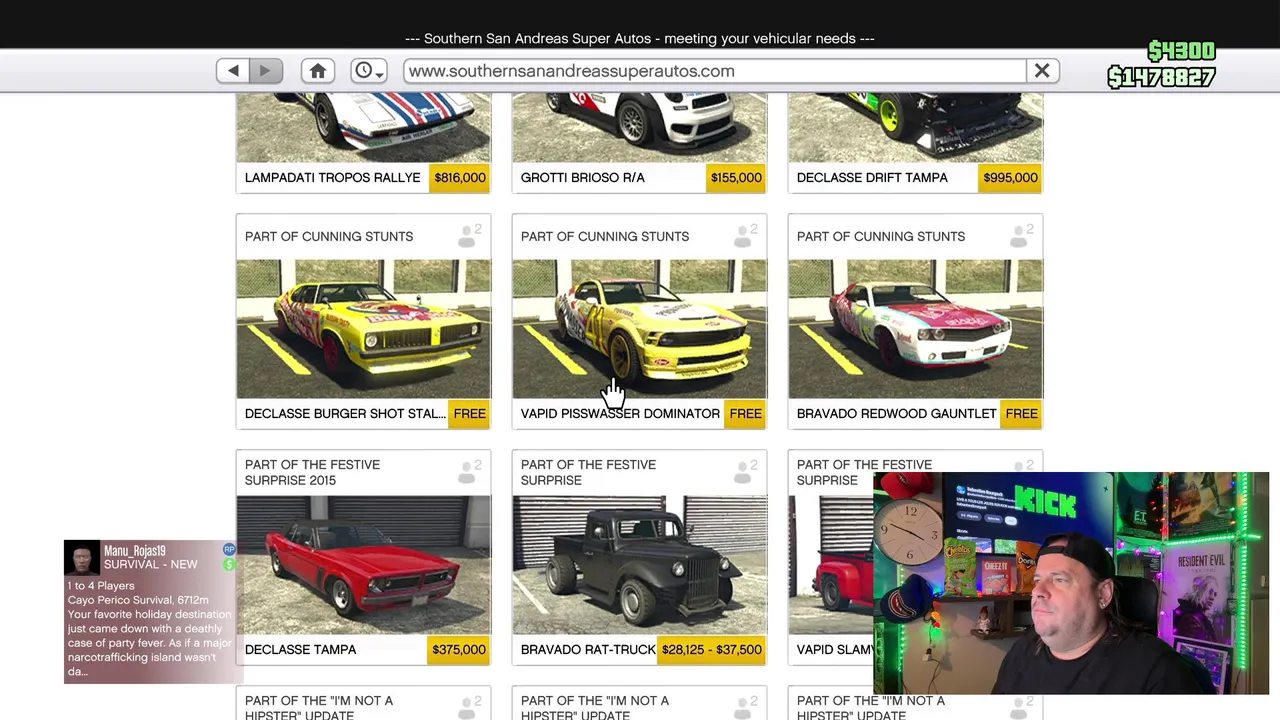Go forward with the browser forward arrow
This screenshot has width=1280, height=720.
point(265,71)
